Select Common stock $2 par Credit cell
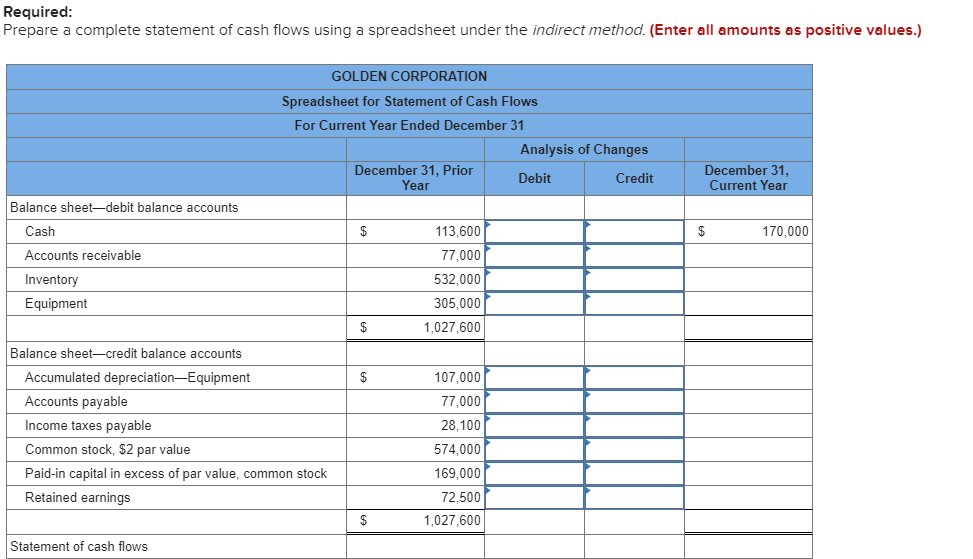The width and height of the screenshot is (973, 559). coord(634,450)
